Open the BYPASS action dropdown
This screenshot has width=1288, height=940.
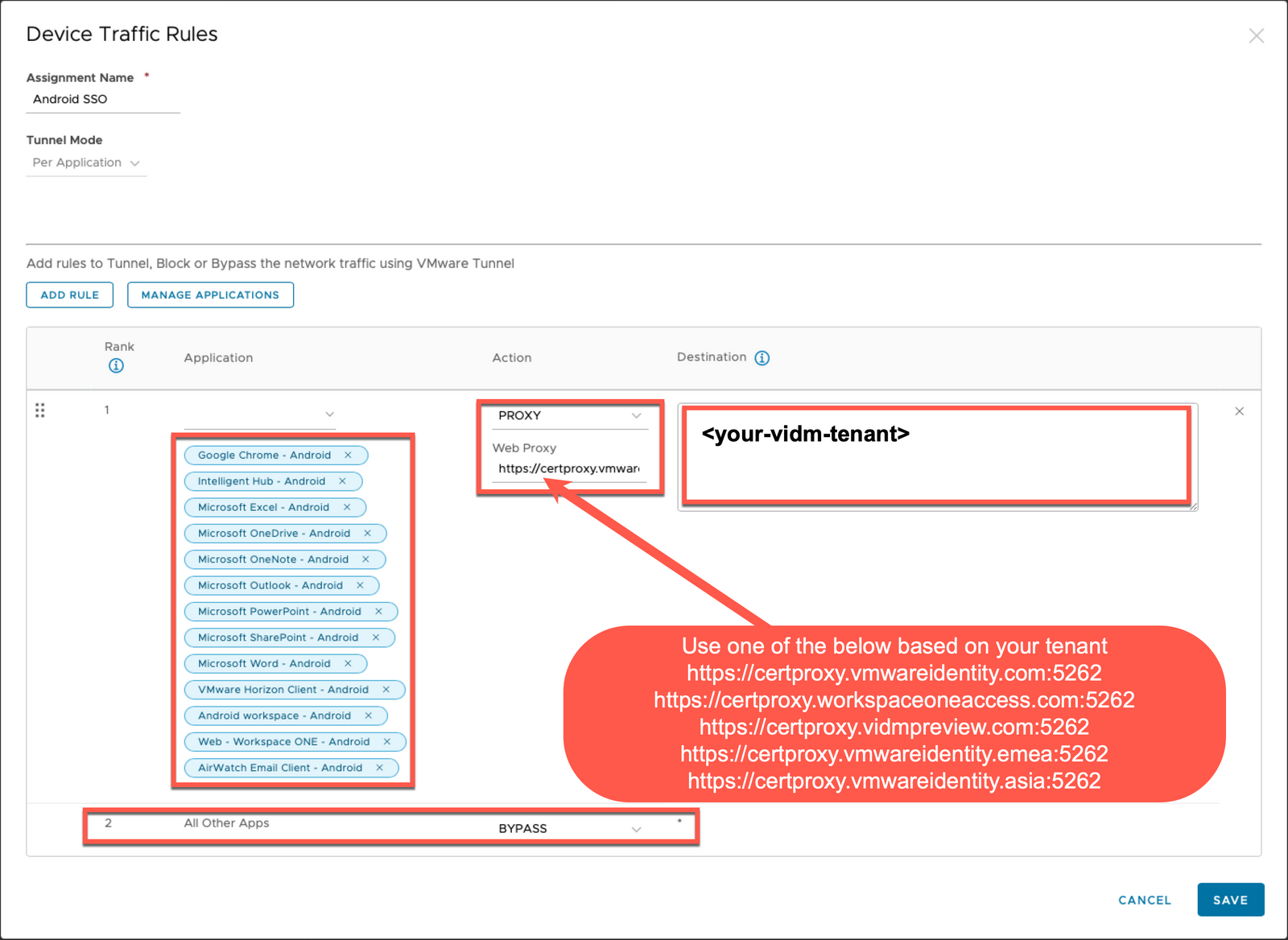pos(569,828)
